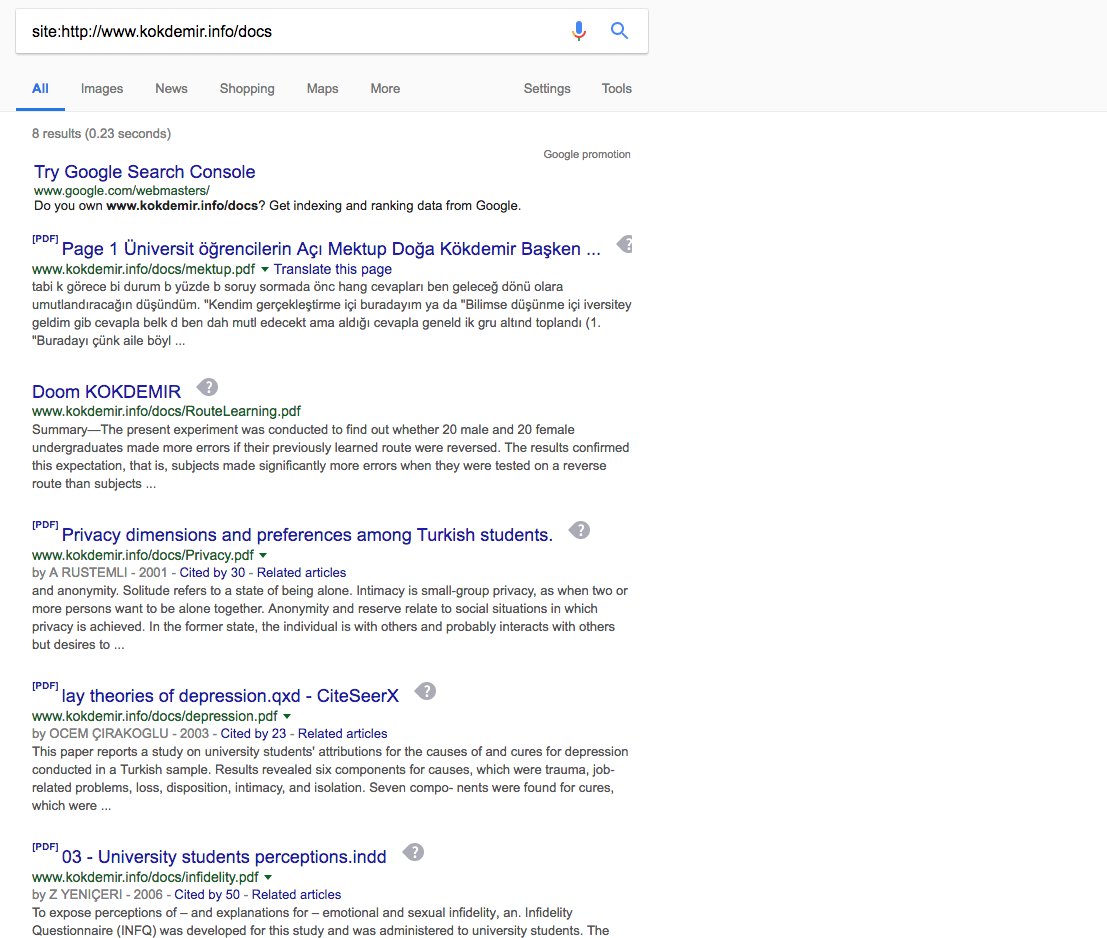
Task: Open the Doom KOKDEMIR result
Action: [x=107, y=392]
